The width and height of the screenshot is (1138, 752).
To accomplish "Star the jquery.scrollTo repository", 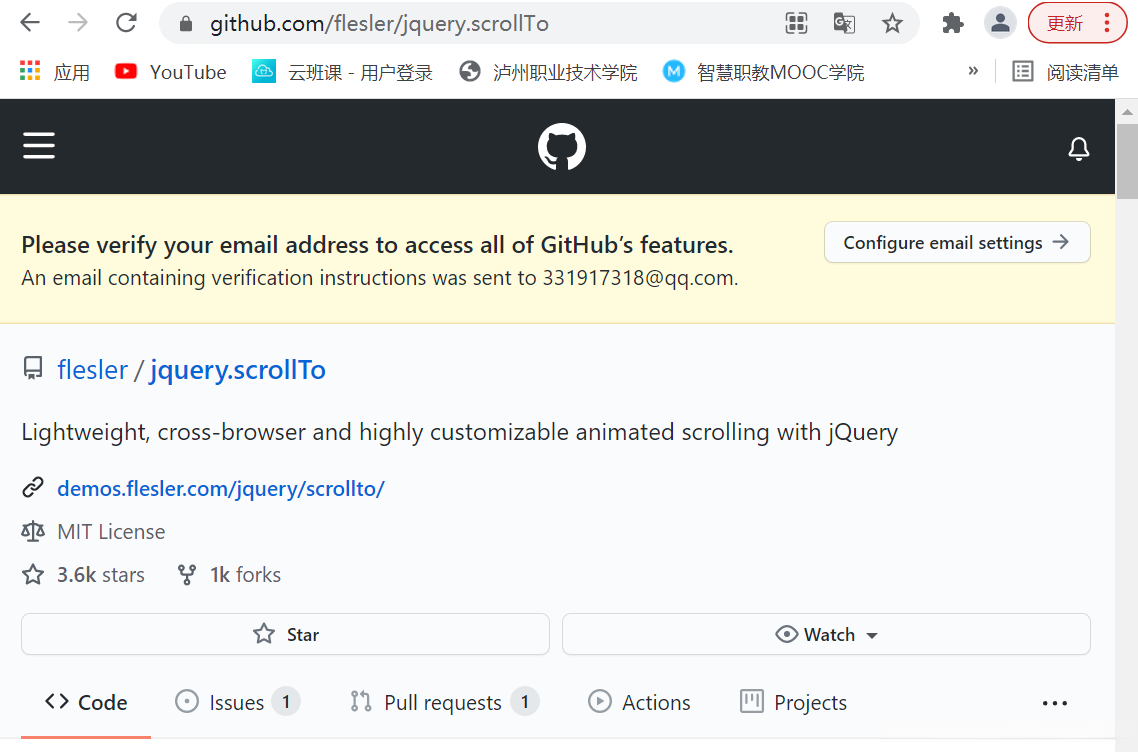I will coord(285,634).
